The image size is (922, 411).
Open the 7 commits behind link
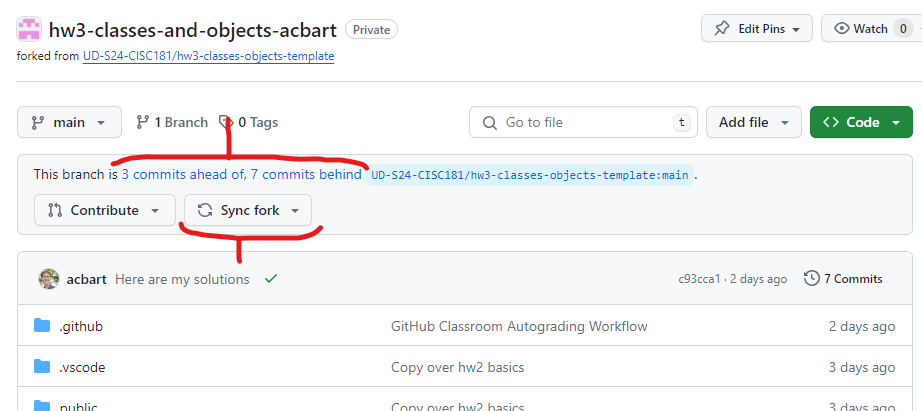tap(306, 174)
